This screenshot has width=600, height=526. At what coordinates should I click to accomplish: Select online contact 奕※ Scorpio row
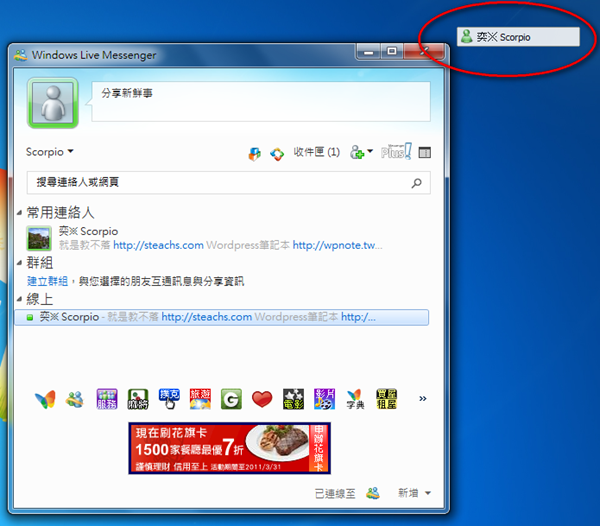tap(222, 317)
